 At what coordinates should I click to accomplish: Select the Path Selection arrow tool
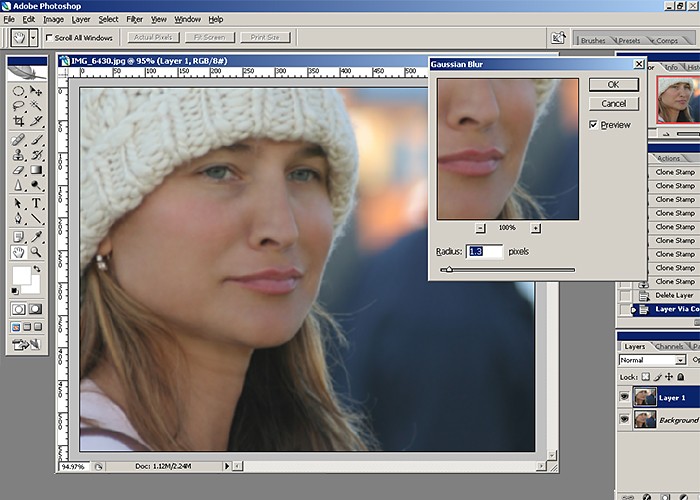point(18,204)
